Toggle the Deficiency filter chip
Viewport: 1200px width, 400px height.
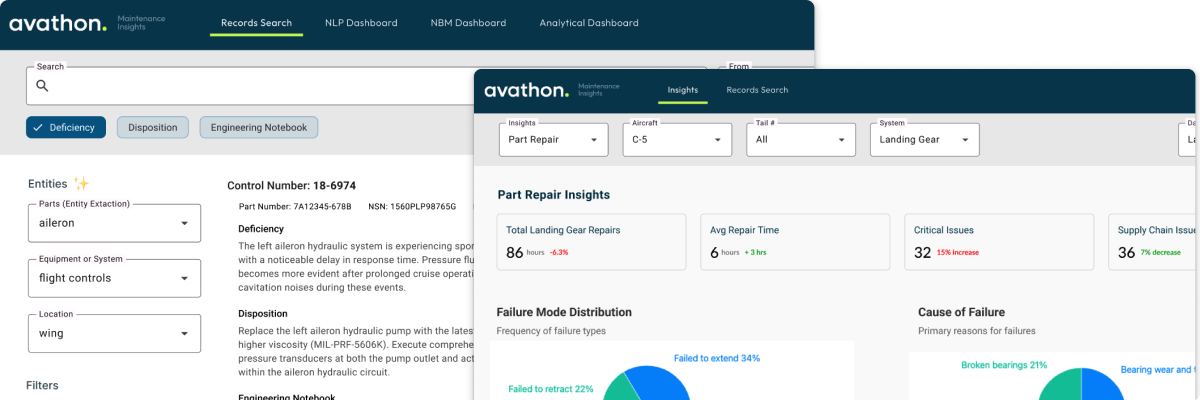point(66,127)
